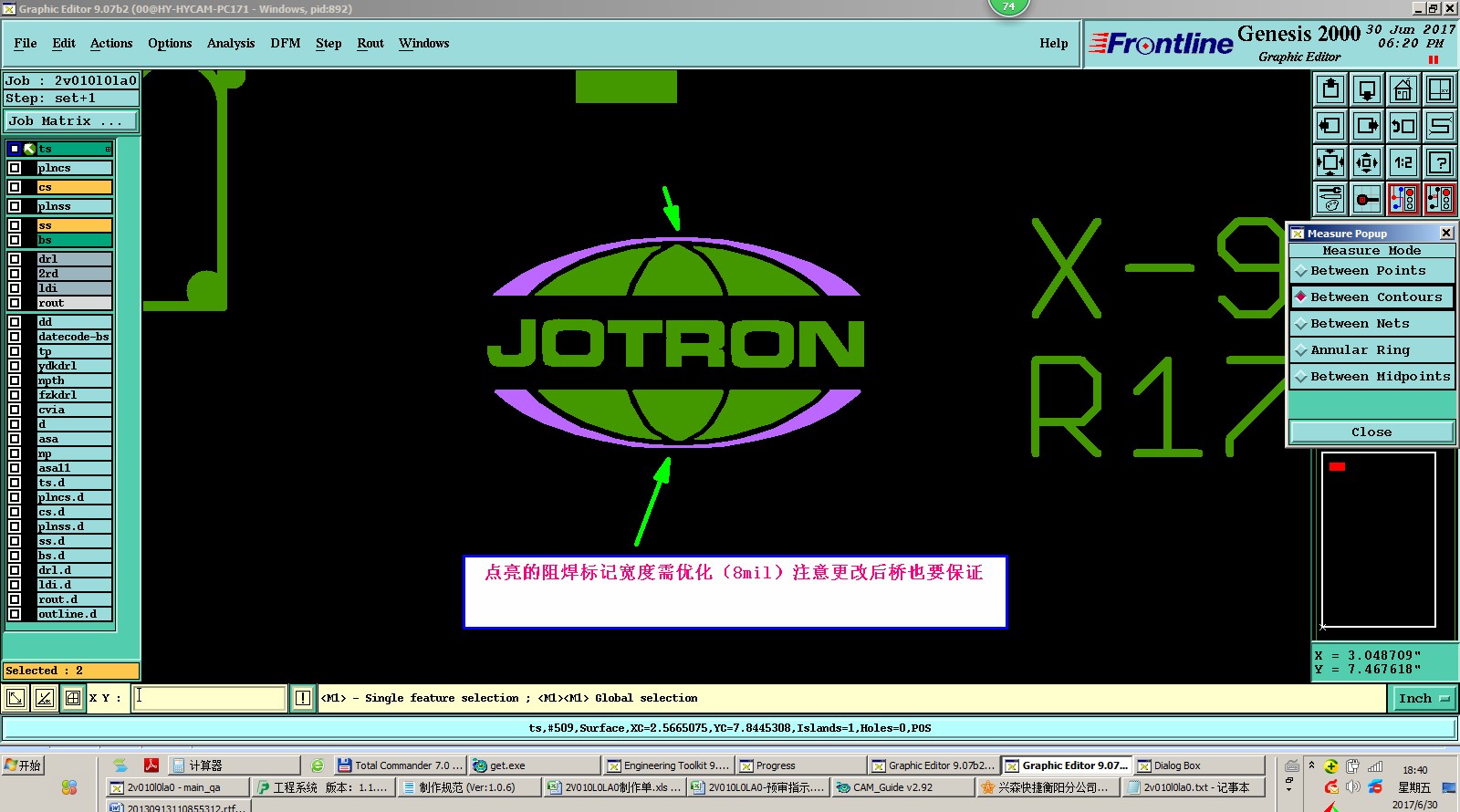Open the DFM menu
The image size is (1460, 812).
pos(286,43)
